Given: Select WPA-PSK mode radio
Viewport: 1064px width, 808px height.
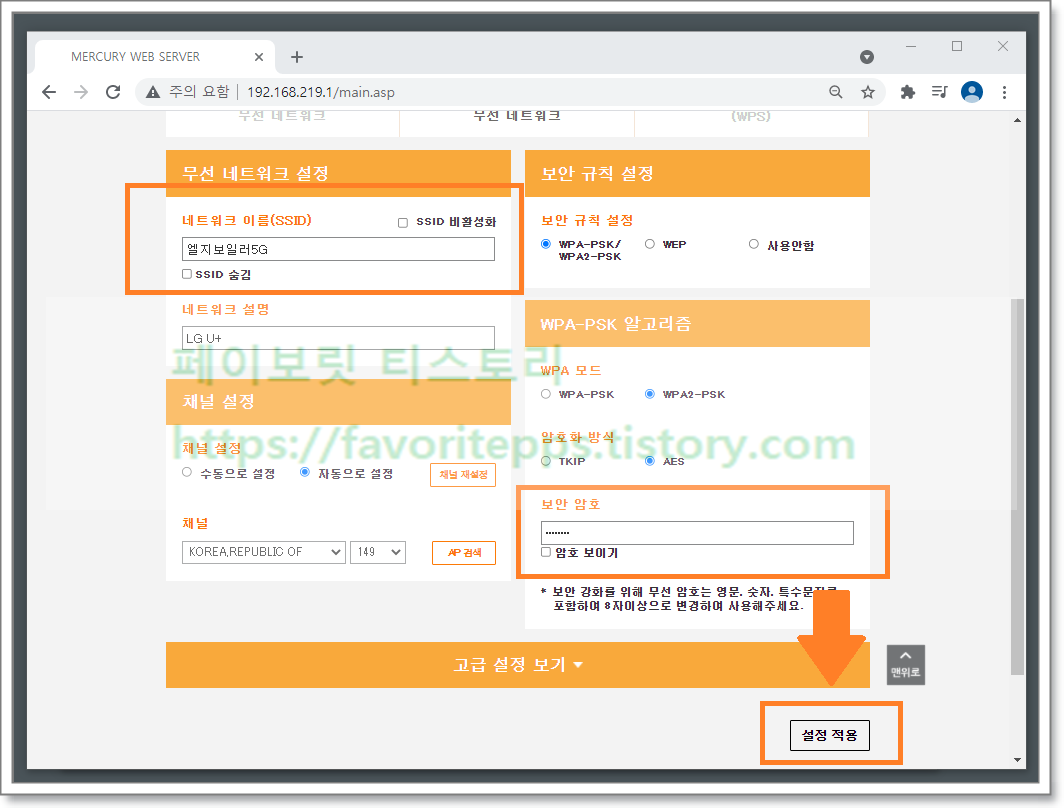Looking at the screenshot, I should 546,394.
